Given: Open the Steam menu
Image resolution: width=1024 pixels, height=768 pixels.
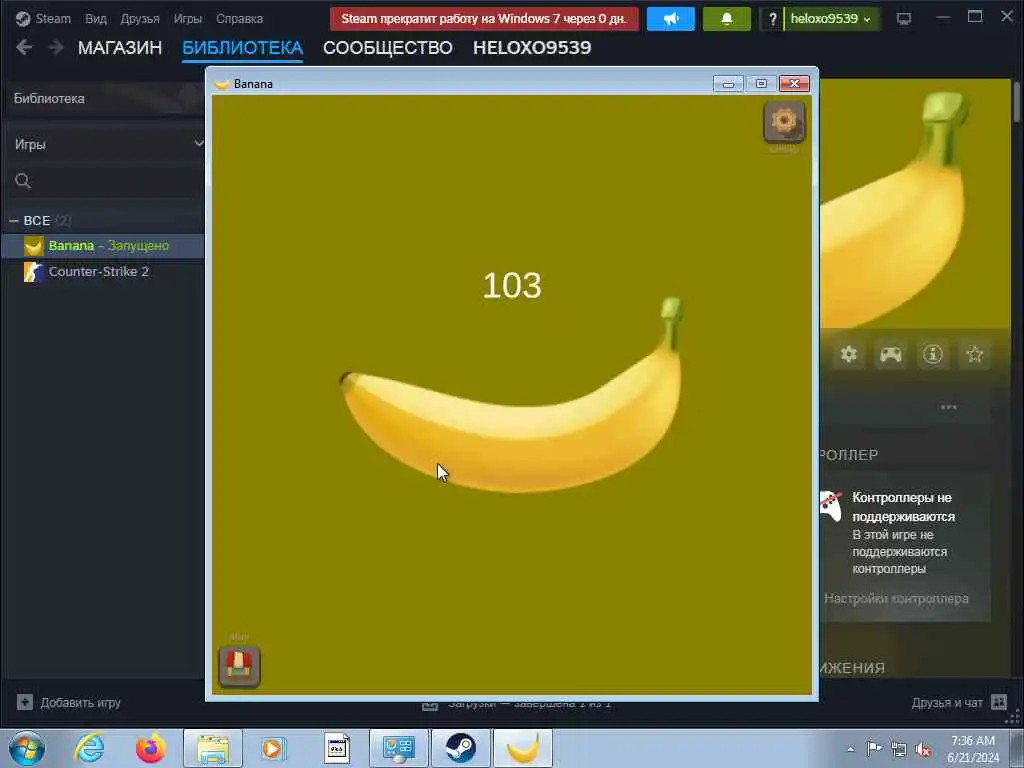Looking at the screenshot, I should (x=43, y=19).
